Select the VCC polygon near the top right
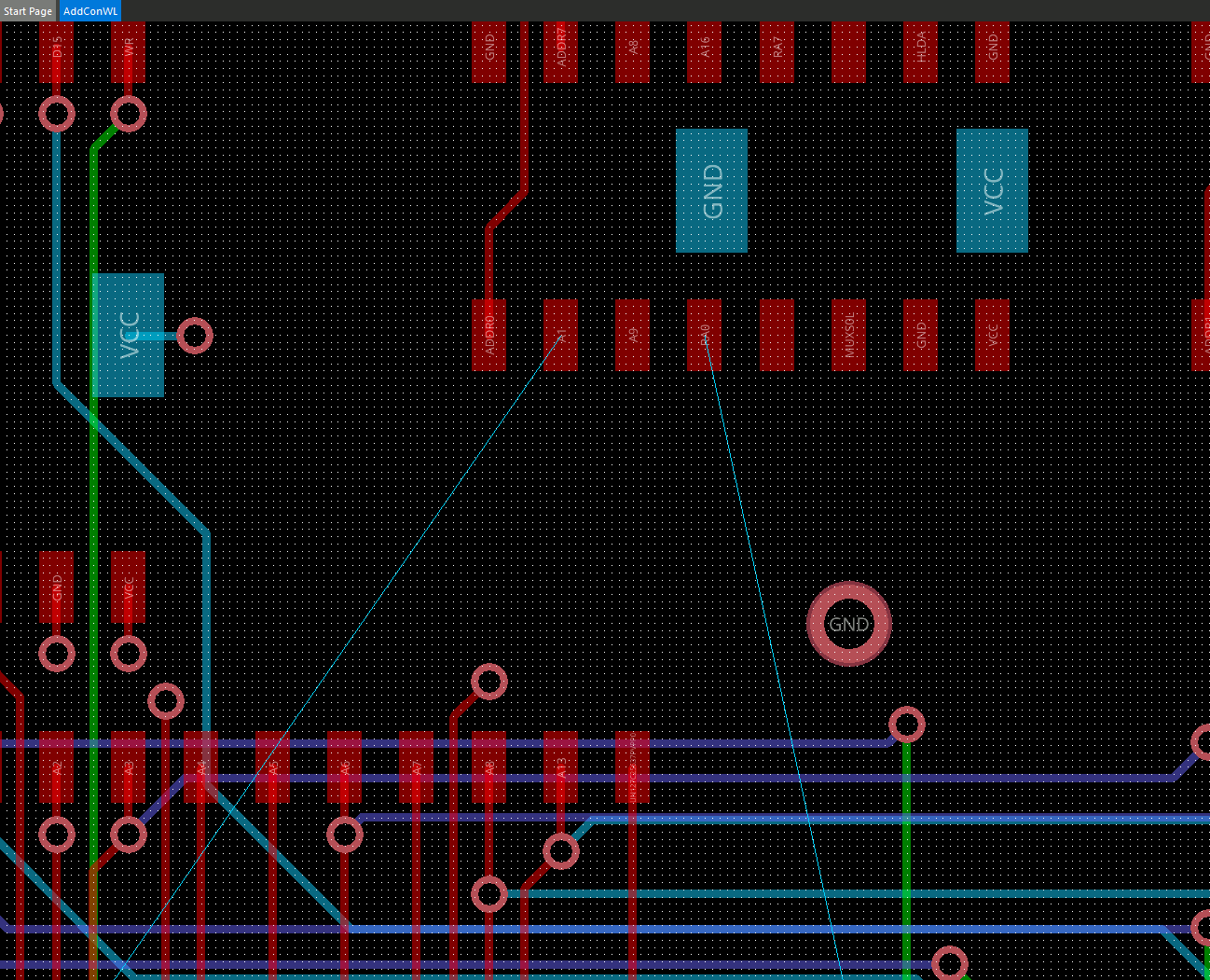 click(992, 189)
